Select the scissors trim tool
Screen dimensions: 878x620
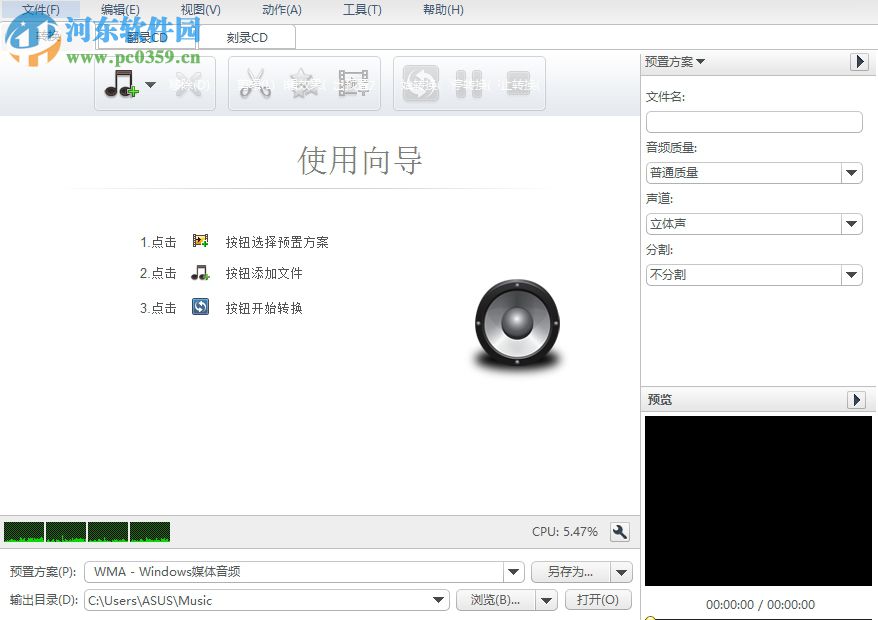pyautogui.click(x=256, y=83)
